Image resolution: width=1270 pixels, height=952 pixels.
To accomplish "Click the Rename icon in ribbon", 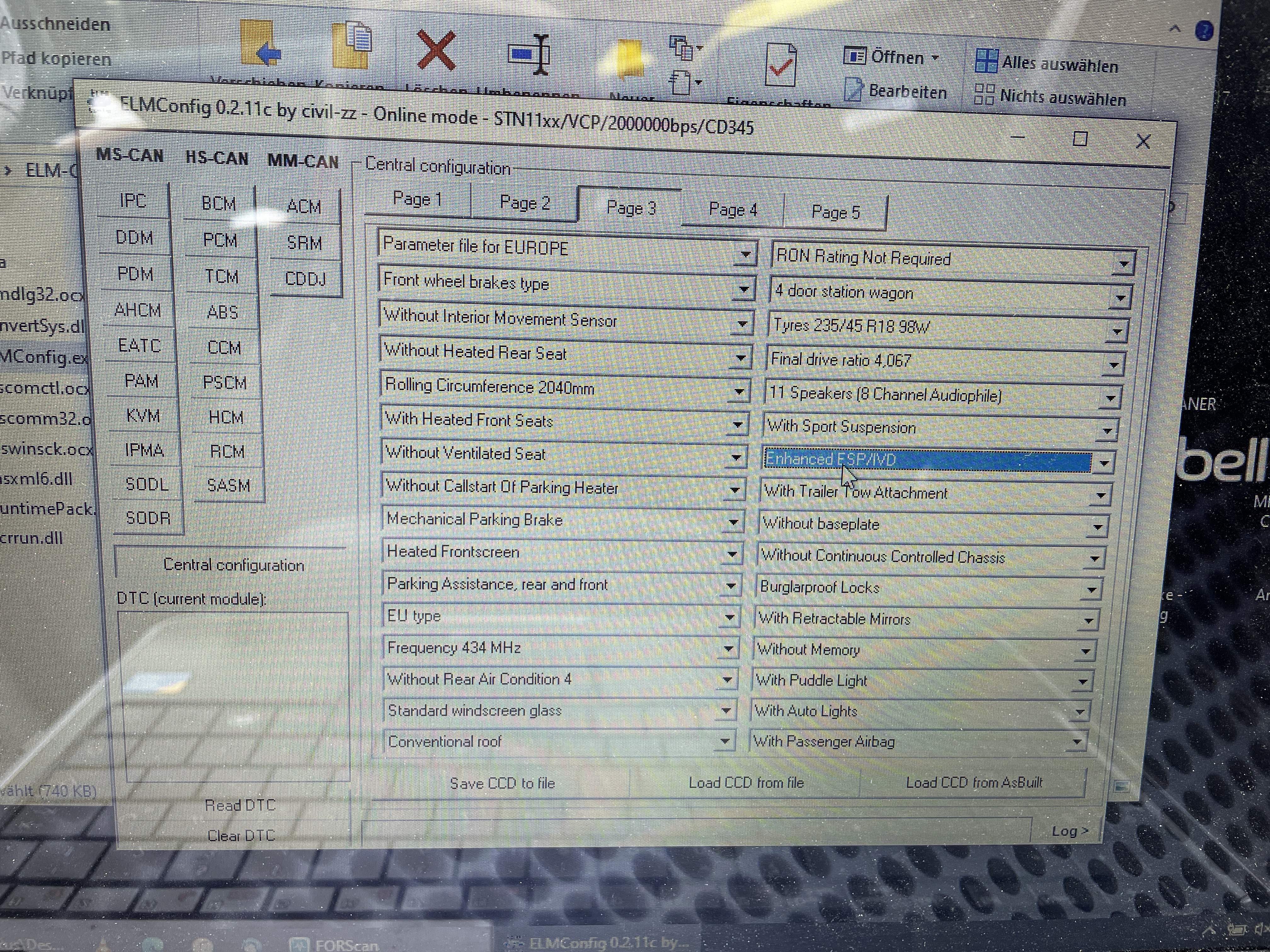I will click(529, 54).
